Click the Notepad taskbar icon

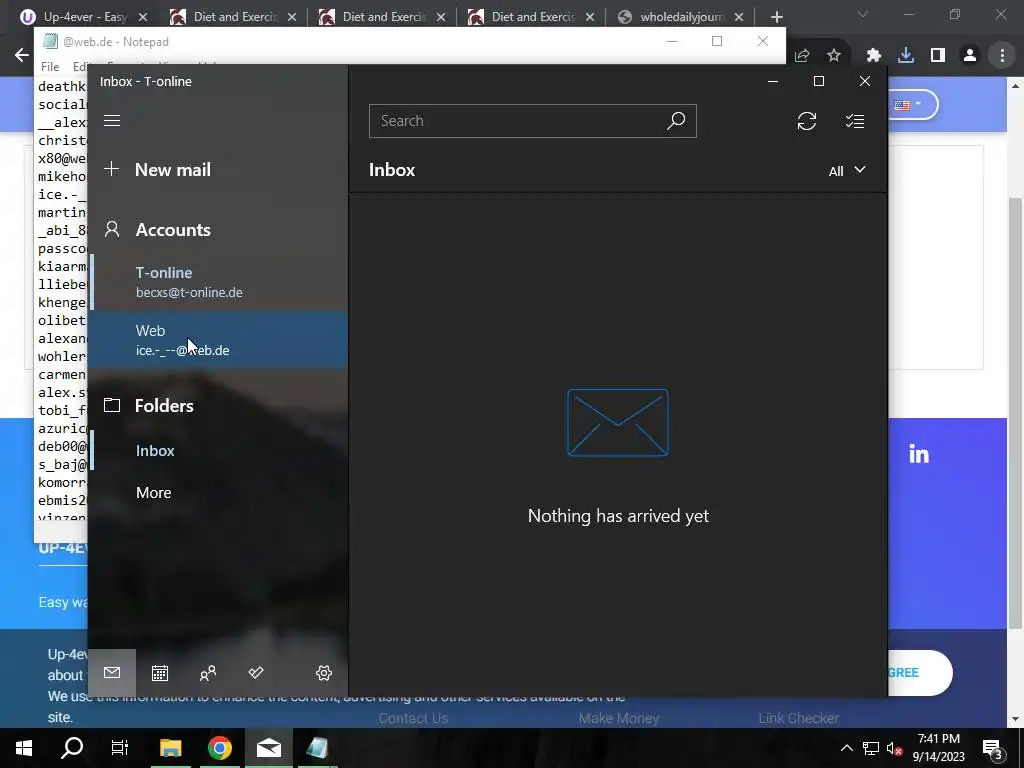[x=317, y=748]
